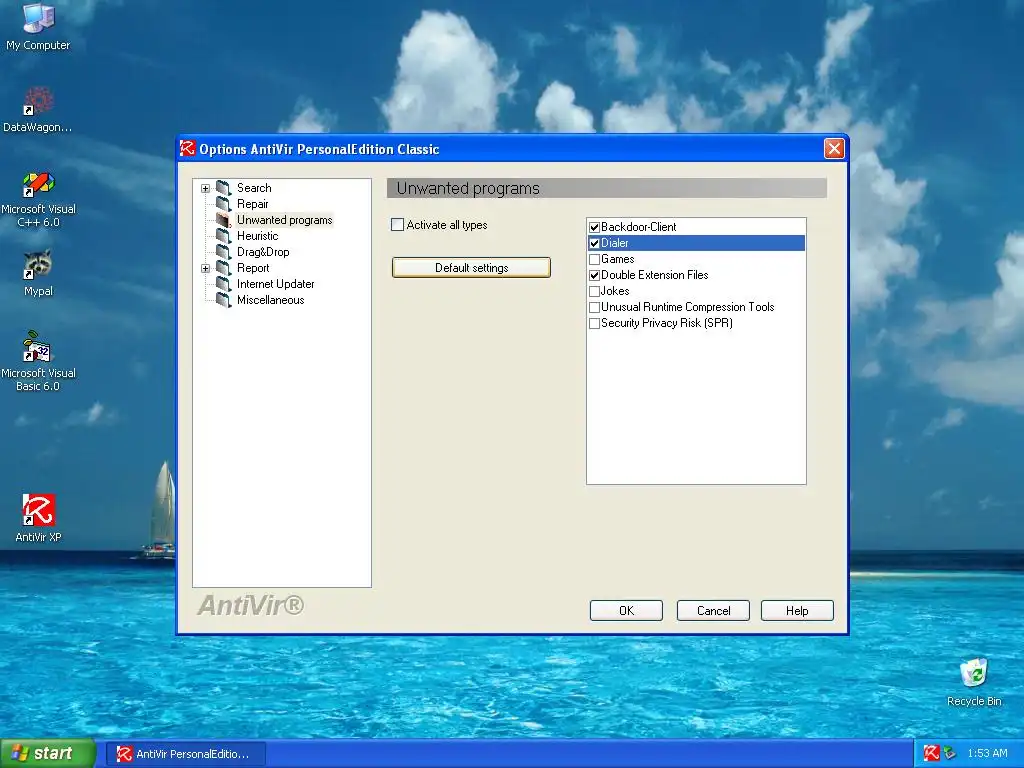Expand the Report tree node
The height and width of the screenshot is (768, 1024).
[205, 268]
